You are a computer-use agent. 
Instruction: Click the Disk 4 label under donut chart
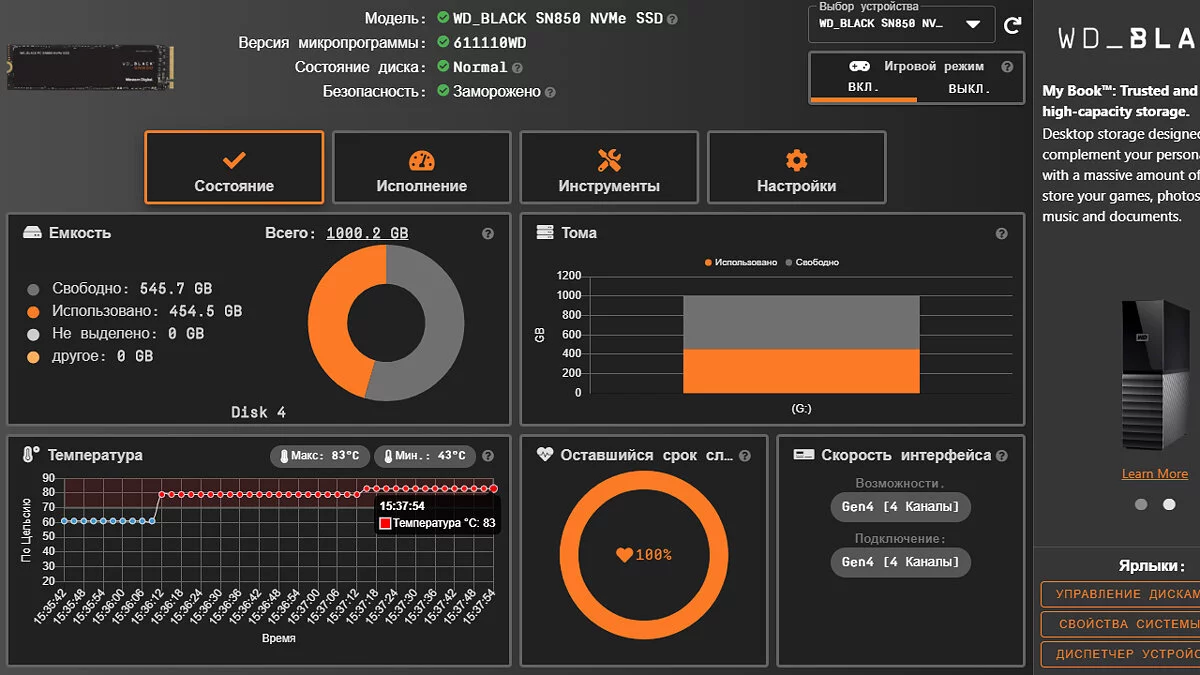[x=258, y=412]
